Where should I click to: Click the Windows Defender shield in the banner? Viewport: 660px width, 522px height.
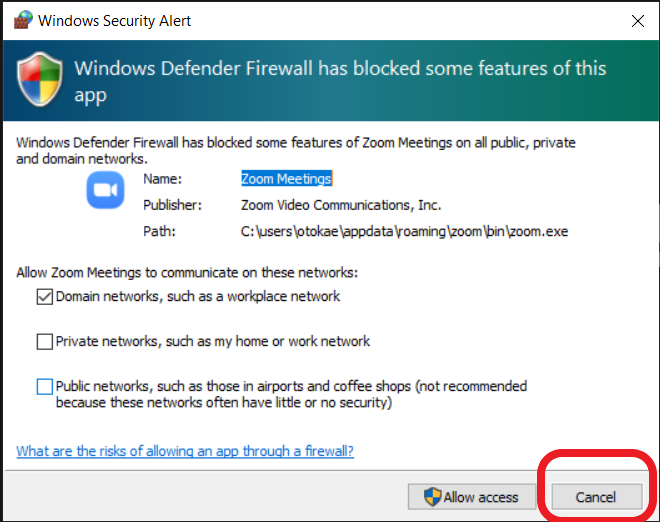tap(40, 79)
